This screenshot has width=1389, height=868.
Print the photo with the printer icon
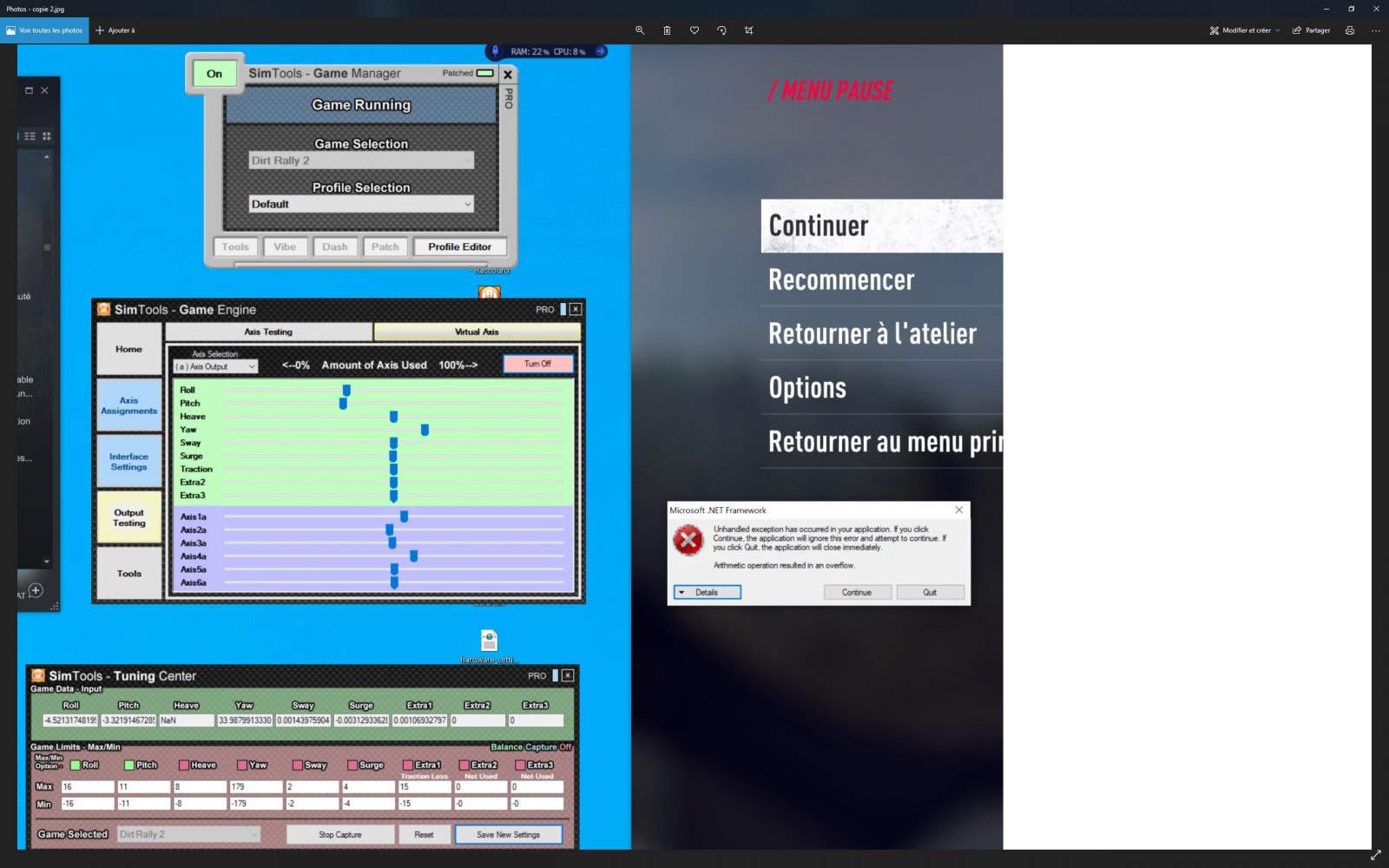pyautogui.click(x=1349, y=30)
